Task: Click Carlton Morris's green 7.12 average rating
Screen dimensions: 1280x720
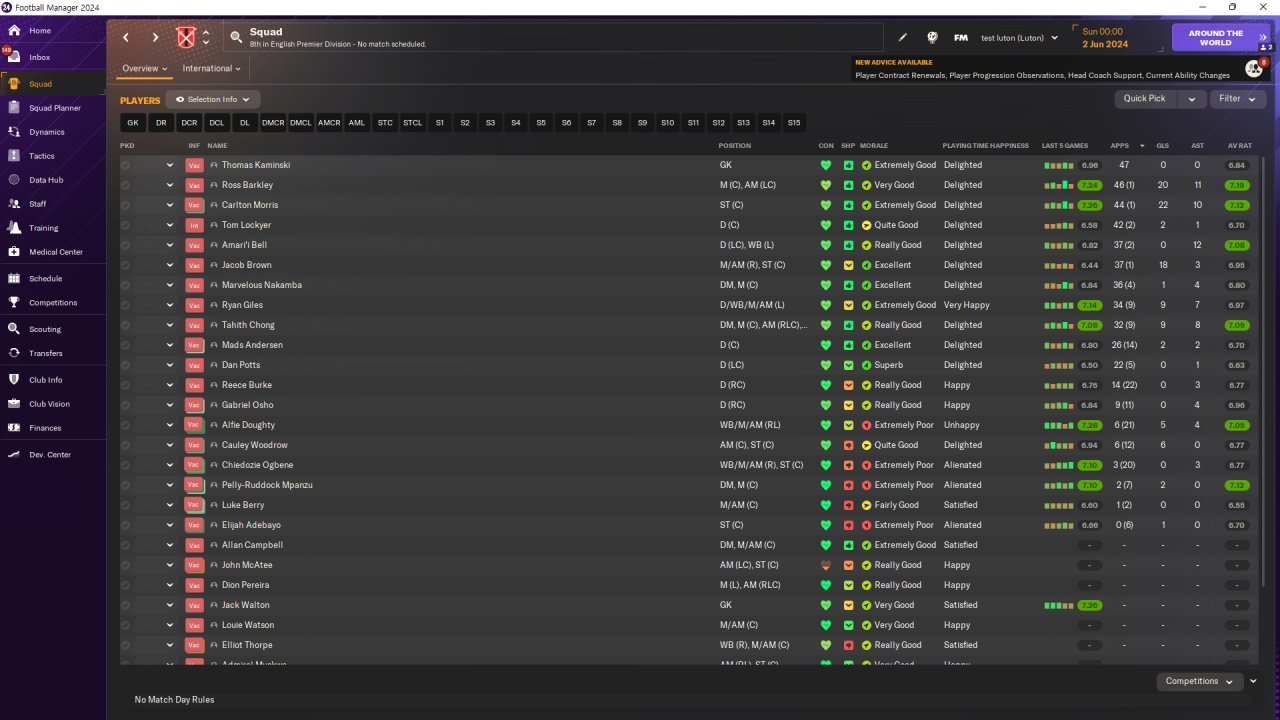Action: pyautogui.click(x=1237, y=205)
